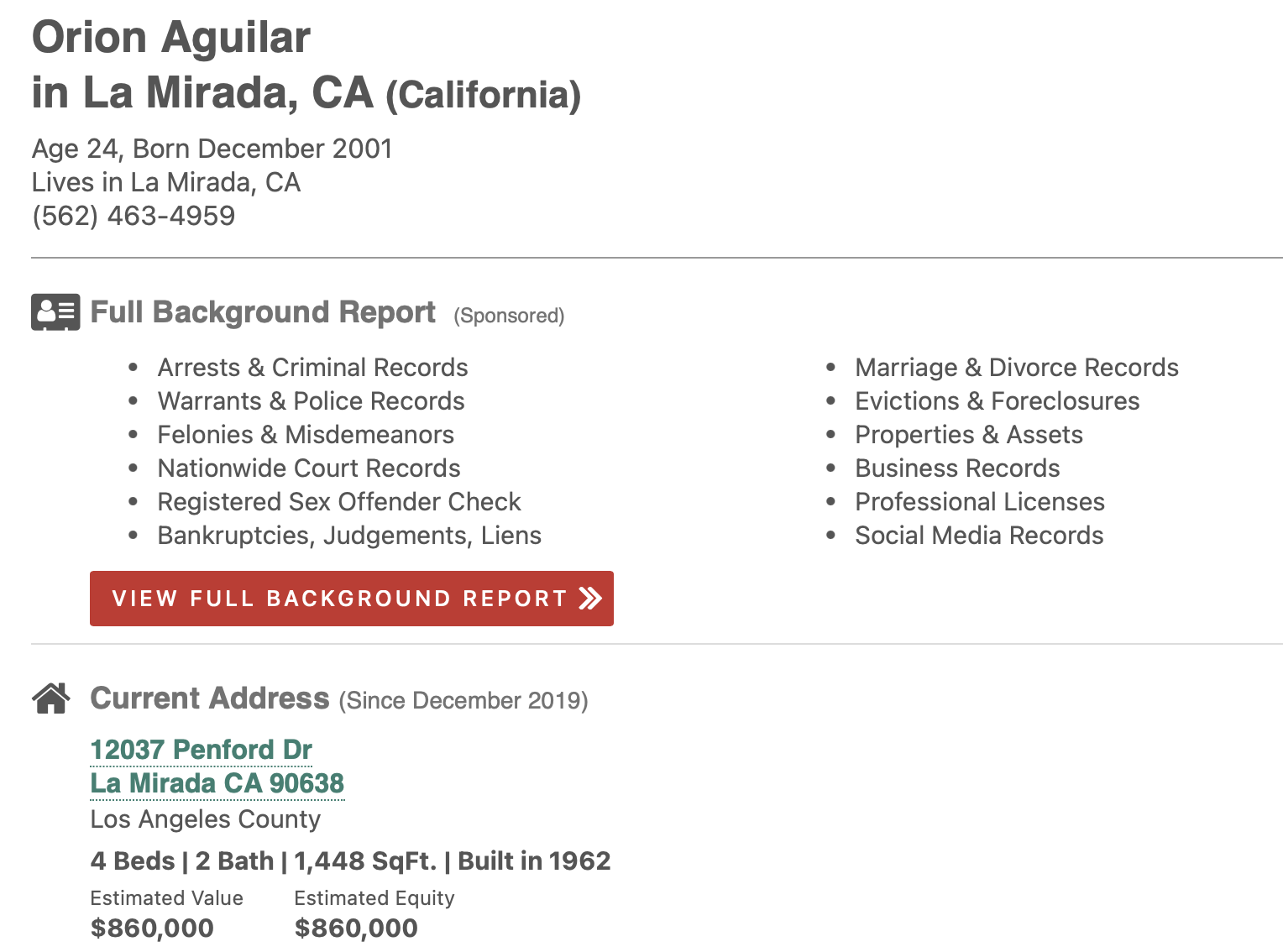
Task: Select Evictions & Foreclosures entry
Action: click(998, 401)
